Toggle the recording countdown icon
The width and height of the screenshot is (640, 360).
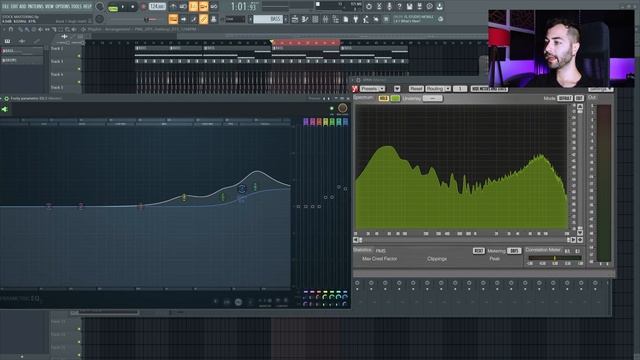[193, 7]
